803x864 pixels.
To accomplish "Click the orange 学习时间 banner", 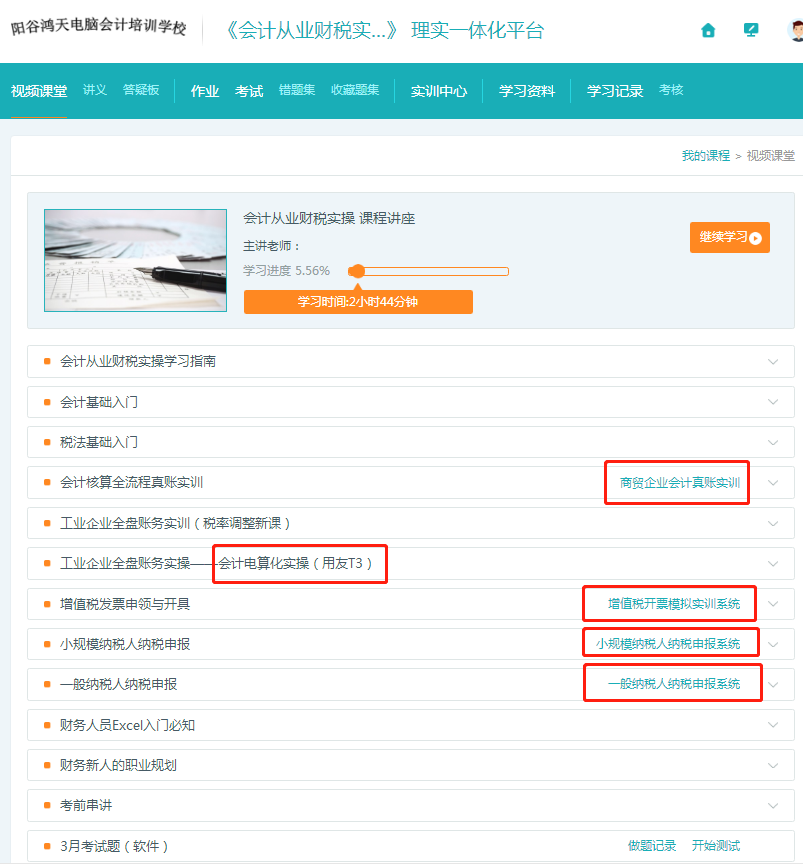I will [358, 302].
